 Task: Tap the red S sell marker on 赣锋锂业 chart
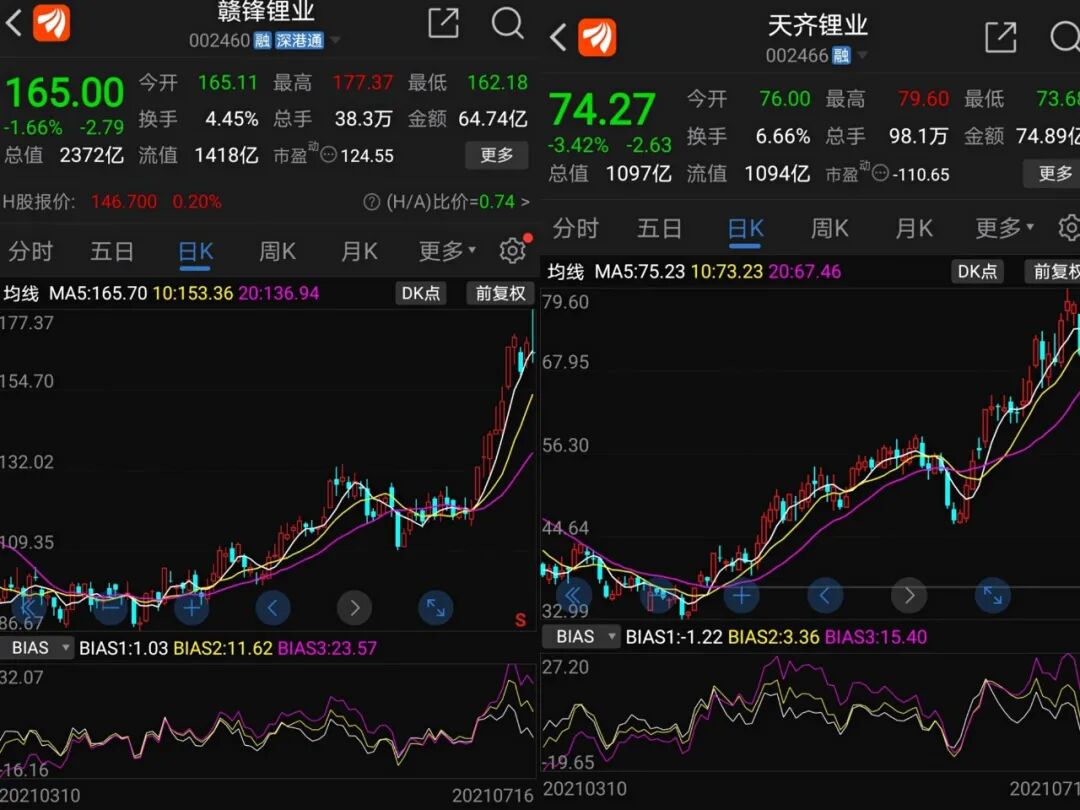click(521, 620)
